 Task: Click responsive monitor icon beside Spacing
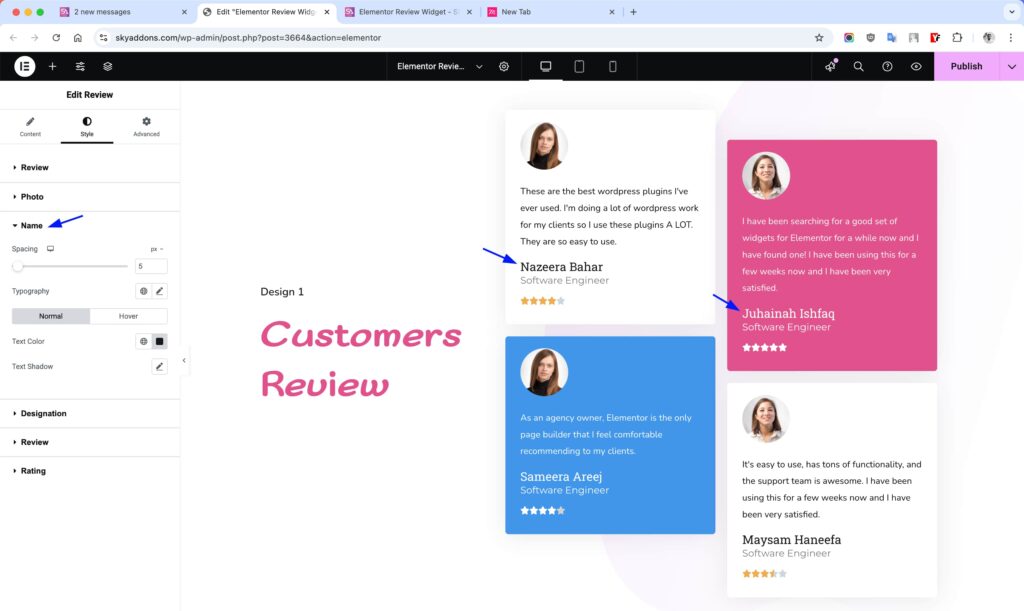(50, 249)
